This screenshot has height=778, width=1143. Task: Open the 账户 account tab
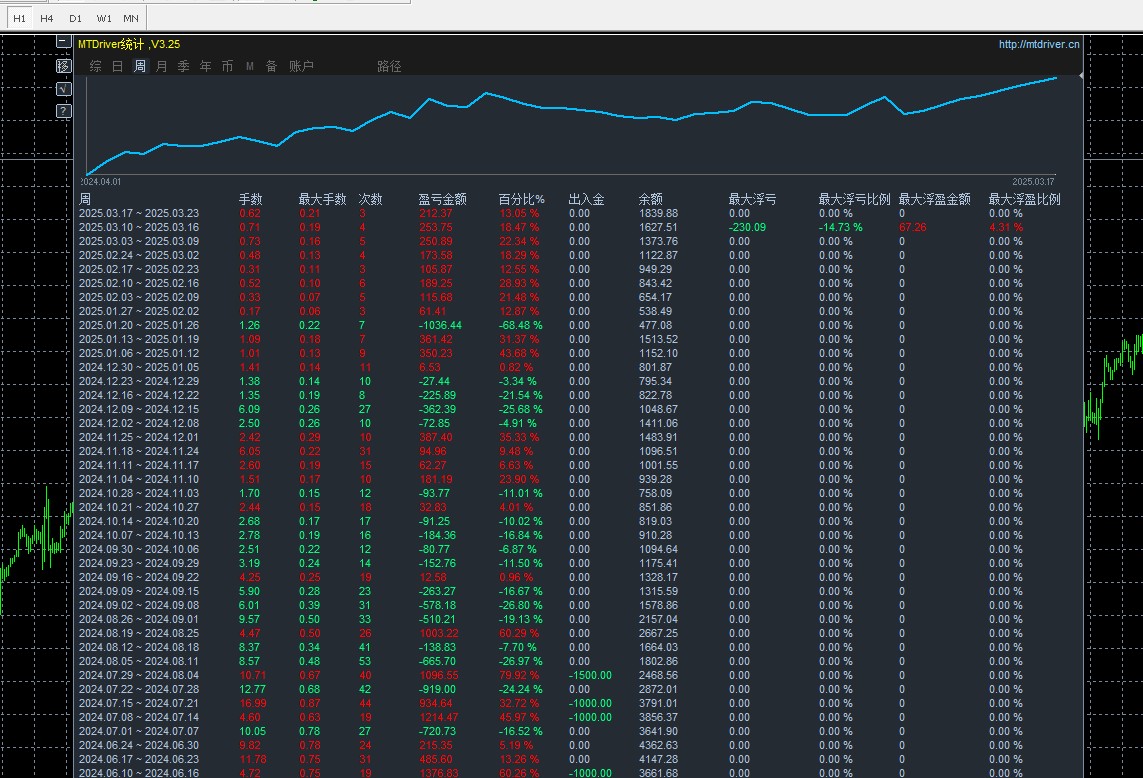click(x=301, y=66)
